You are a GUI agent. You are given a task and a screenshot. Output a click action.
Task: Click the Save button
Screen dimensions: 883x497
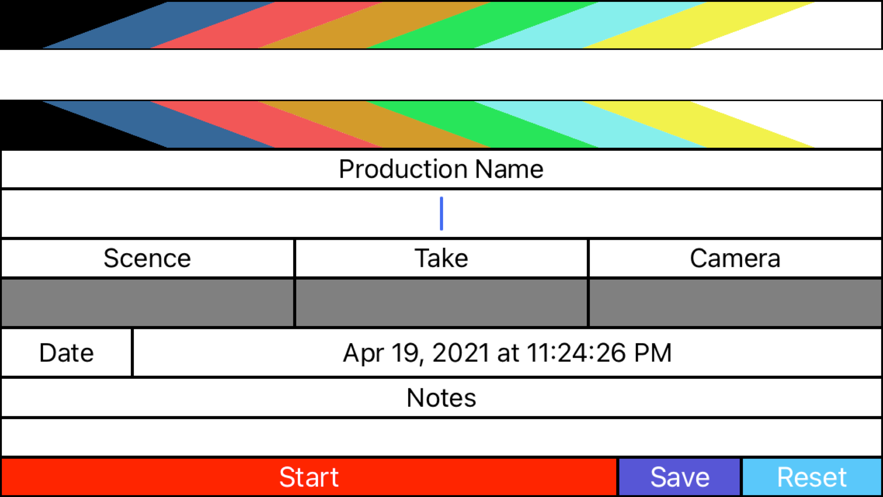click(679, 477)
